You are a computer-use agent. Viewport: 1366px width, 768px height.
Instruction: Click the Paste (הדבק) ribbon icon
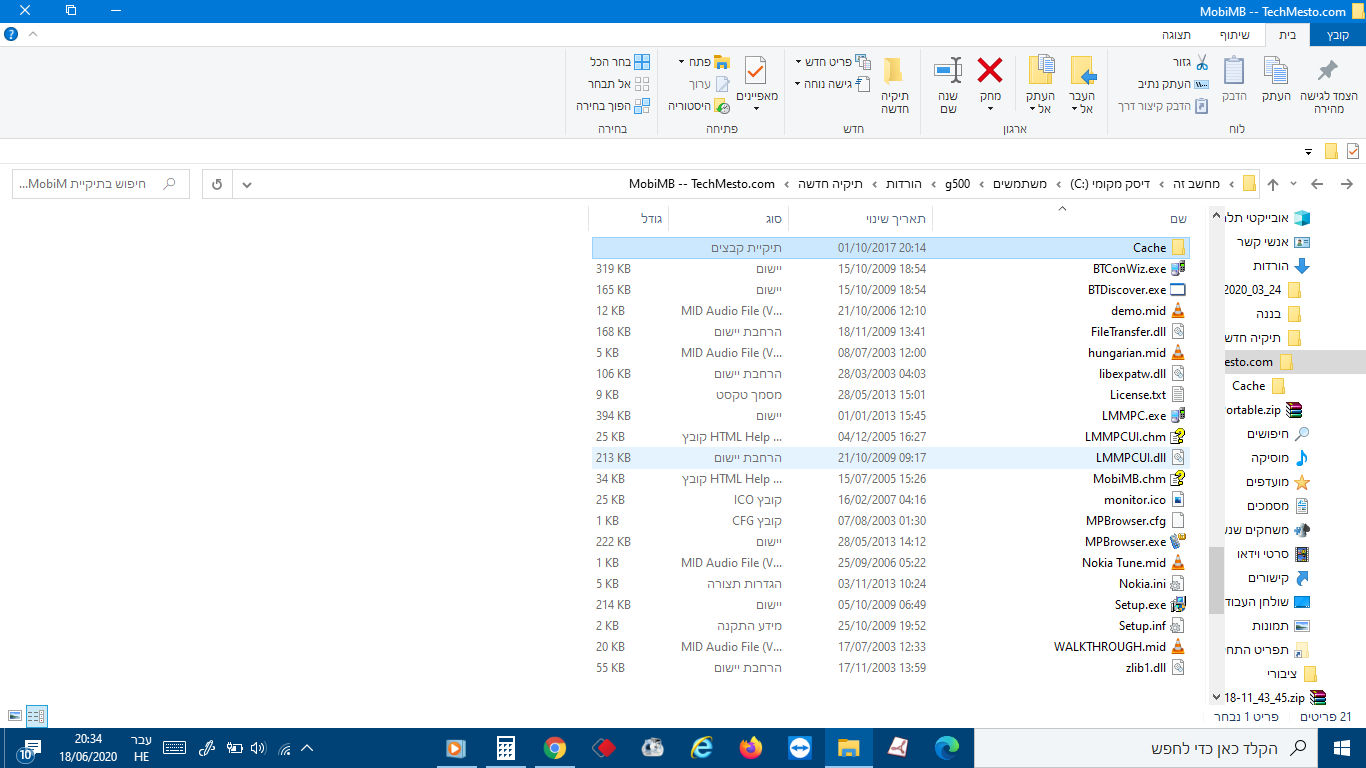point(1234,70)
